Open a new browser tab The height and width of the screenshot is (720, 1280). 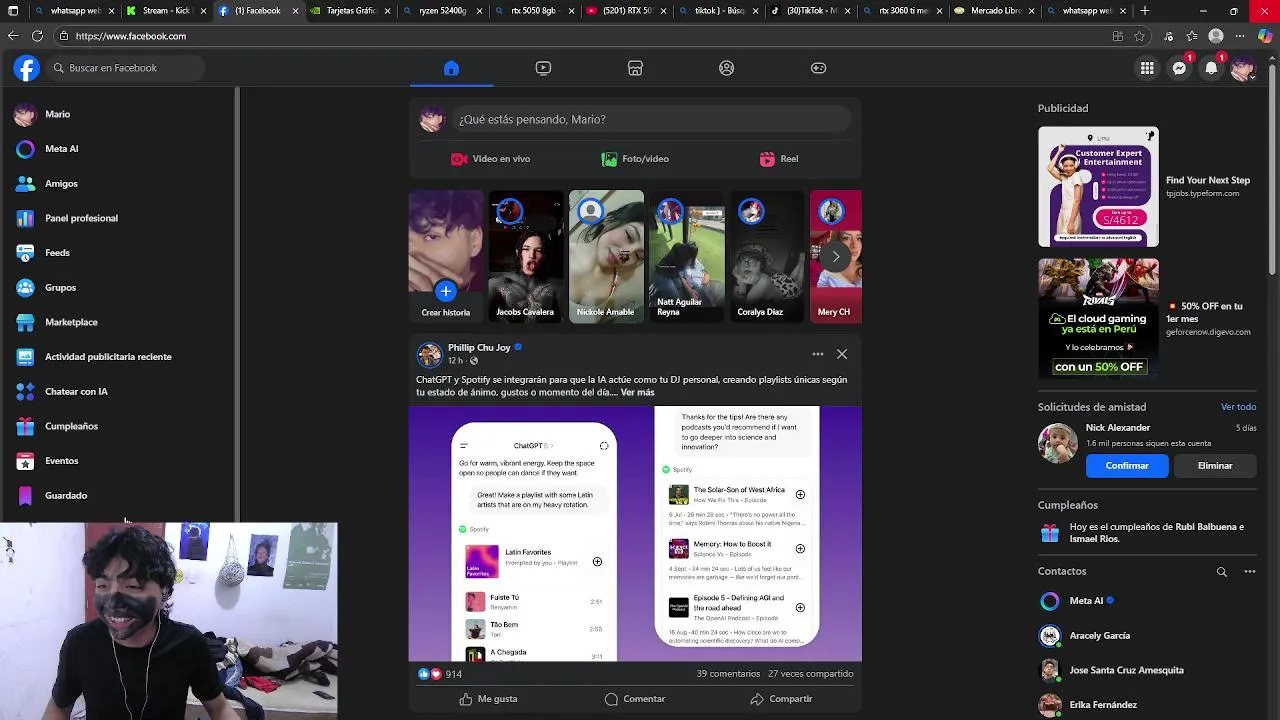click(x=1145, y=11)
